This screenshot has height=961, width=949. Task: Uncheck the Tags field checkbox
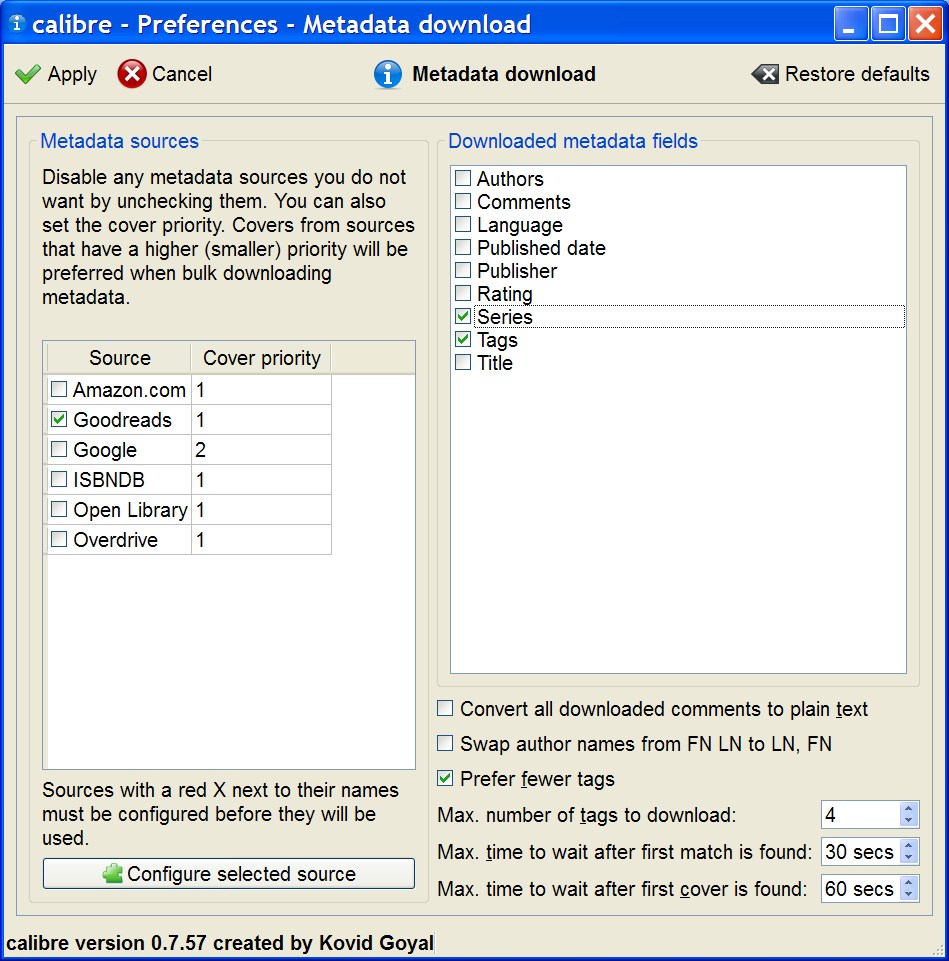463,340
